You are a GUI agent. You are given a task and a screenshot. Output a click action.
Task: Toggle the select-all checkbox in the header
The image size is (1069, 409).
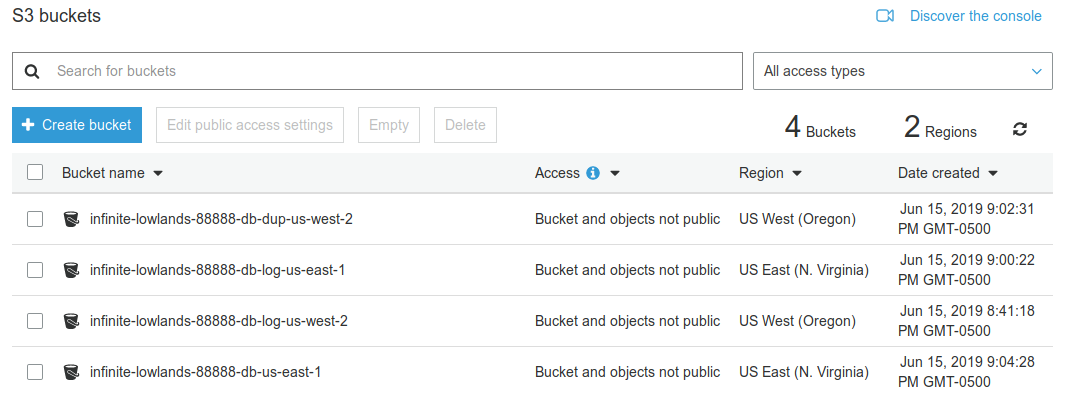coord(35,172)
